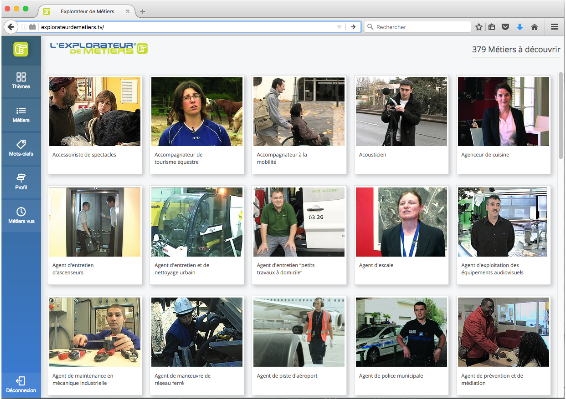Open the Agent d'entretien d'ascenseurs thumbnail
Image resolution: width=566 pixels, height=399 pixels.
[95, 222]
